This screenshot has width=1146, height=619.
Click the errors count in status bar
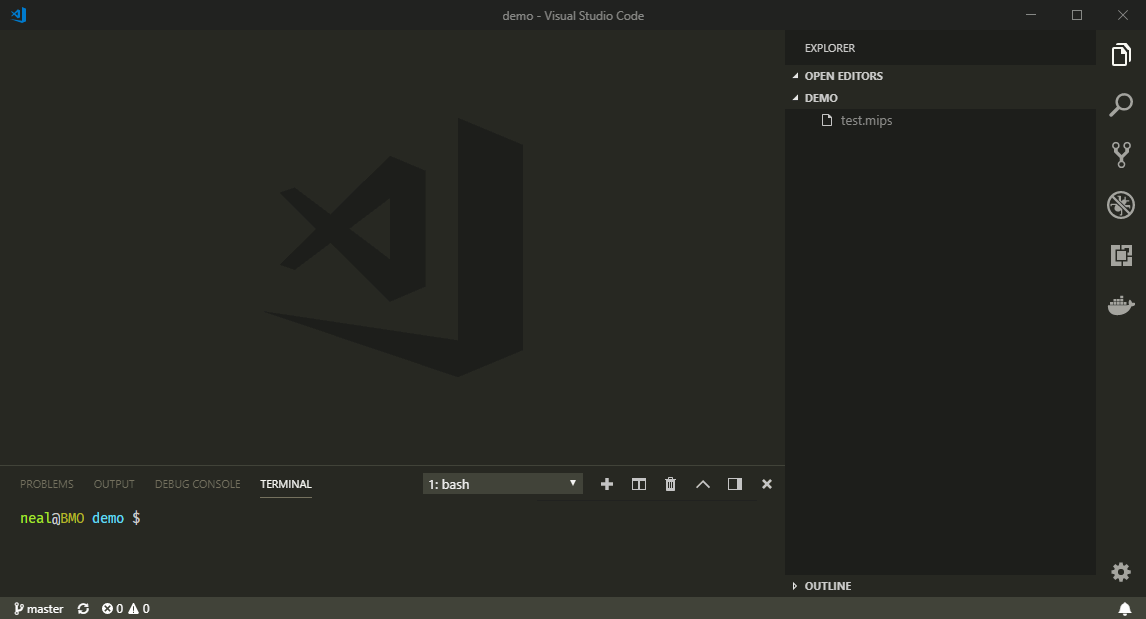[x=113, y=609]
